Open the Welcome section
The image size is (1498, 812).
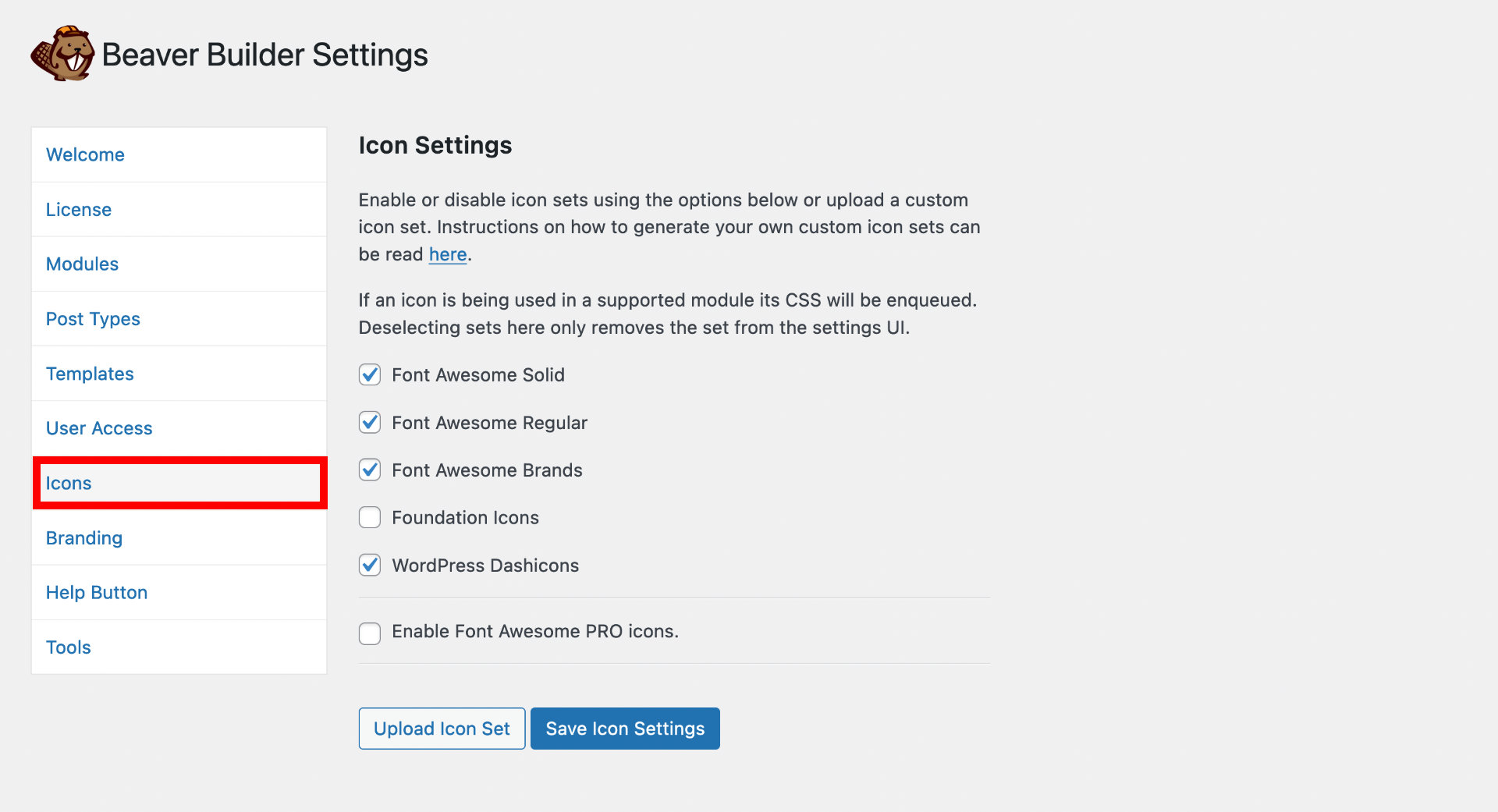click(x=85, y=154)
